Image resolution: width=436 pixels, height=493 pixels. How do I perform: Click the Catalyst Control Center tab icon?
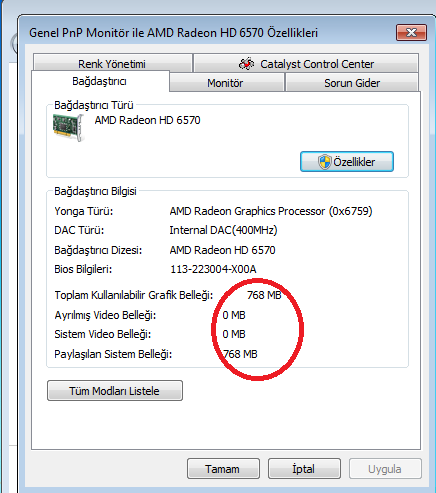coord(246,63)
